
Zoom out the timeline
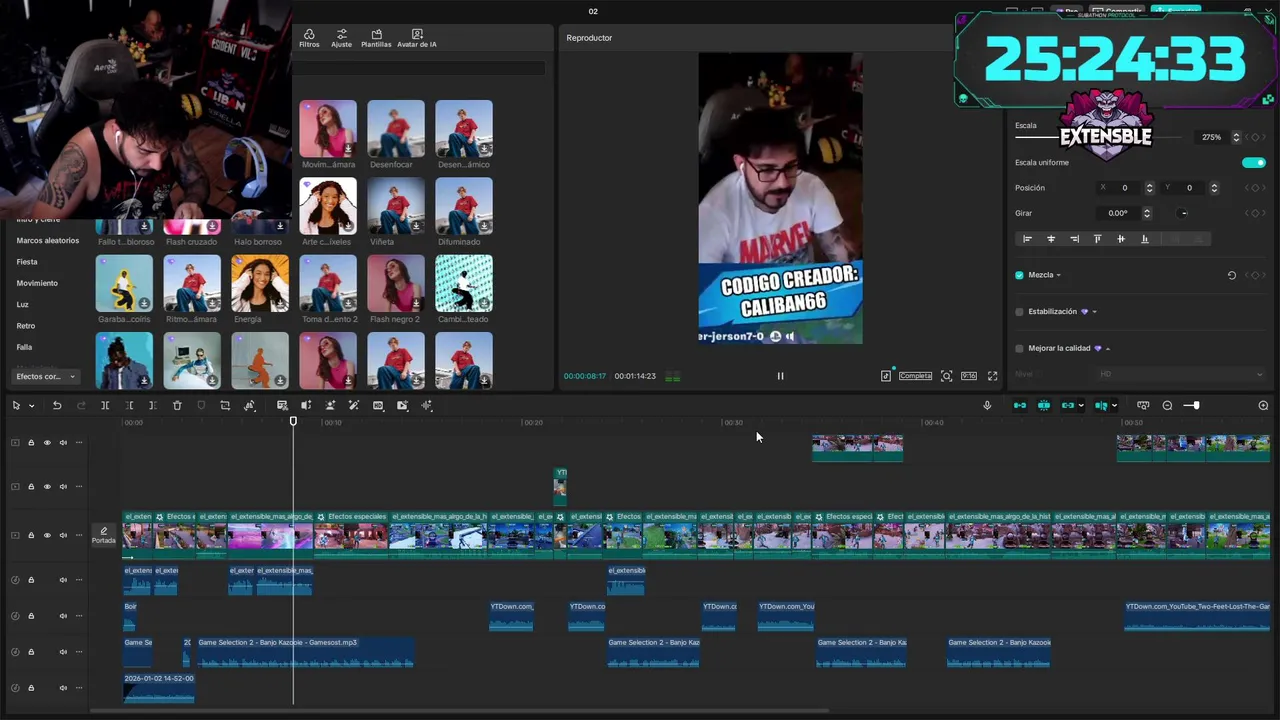click(x=1167, y=405)
